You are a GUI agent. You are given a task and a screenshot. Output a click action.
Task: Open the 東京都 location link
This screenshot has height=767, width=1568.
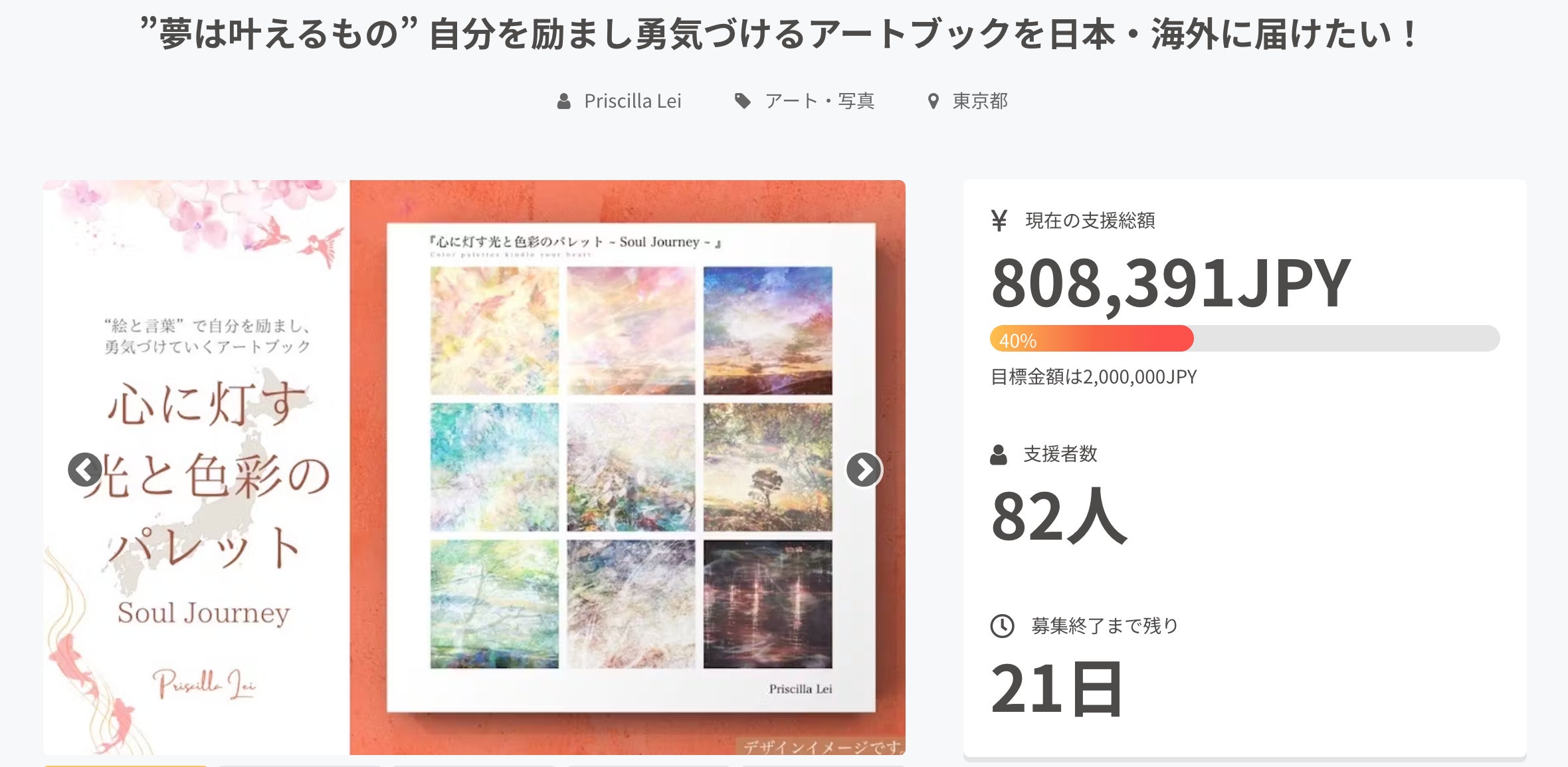(x=980, y=101)
